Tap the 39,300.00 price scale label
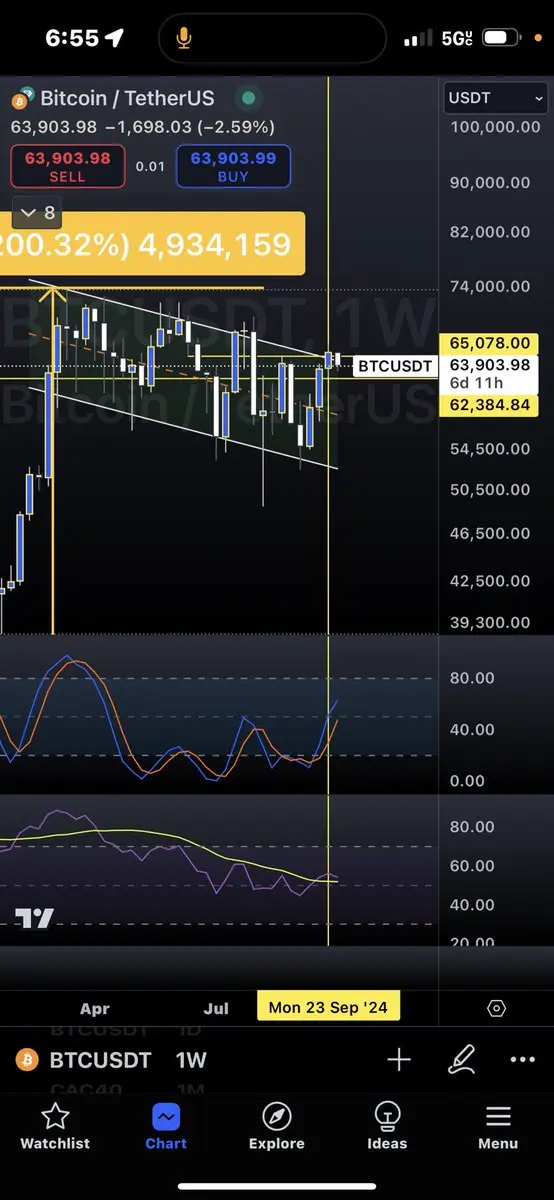The height and width of the screenshot is (1200, 554). (x=490, y=623)
